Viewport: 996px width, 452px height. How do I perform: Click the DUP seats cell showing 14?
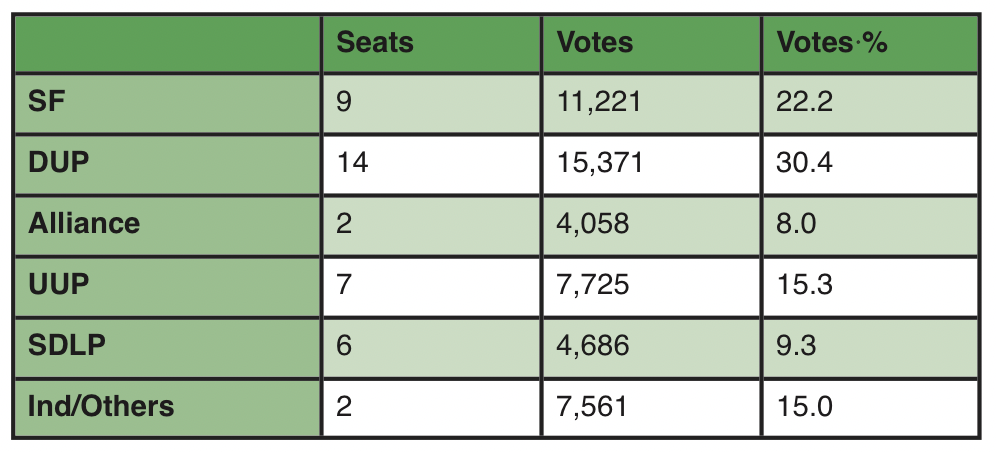coord(352,162)
